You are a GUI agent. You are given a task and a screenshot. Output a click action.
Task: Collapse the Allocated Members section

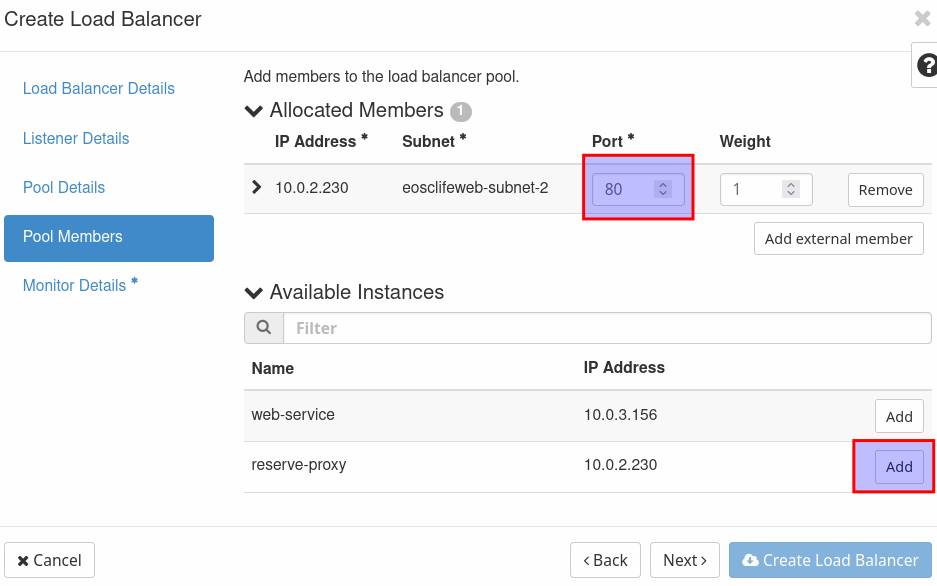[x=254, y=111]
